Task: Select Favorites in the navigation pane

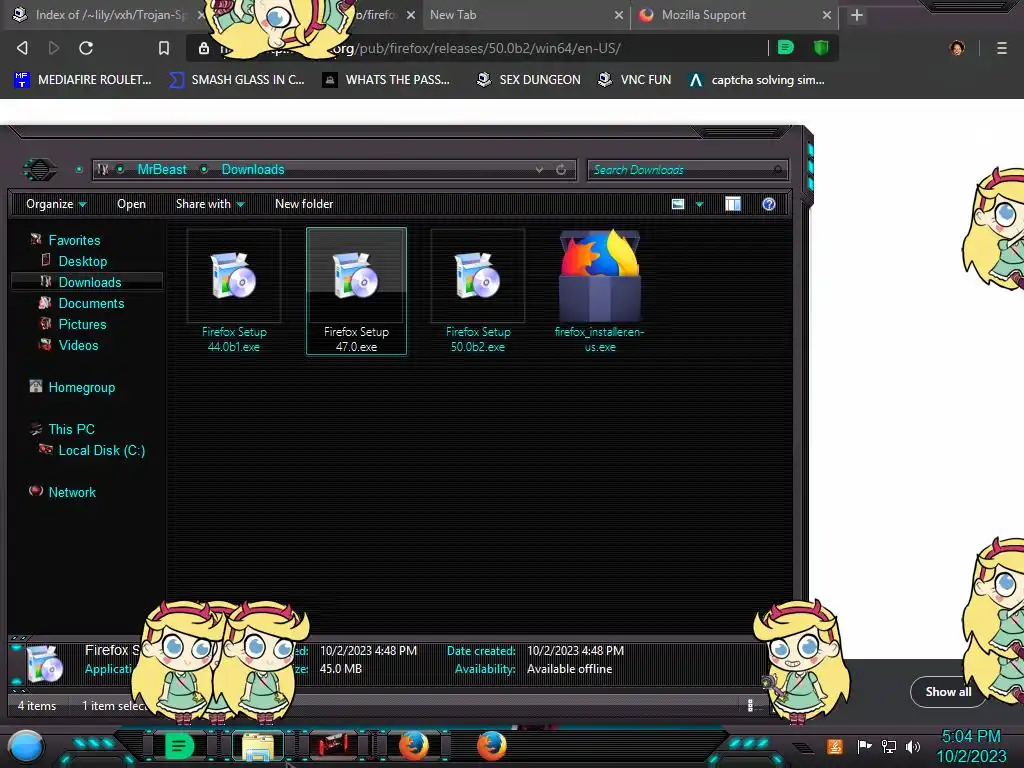Action: tap(74, 240)
